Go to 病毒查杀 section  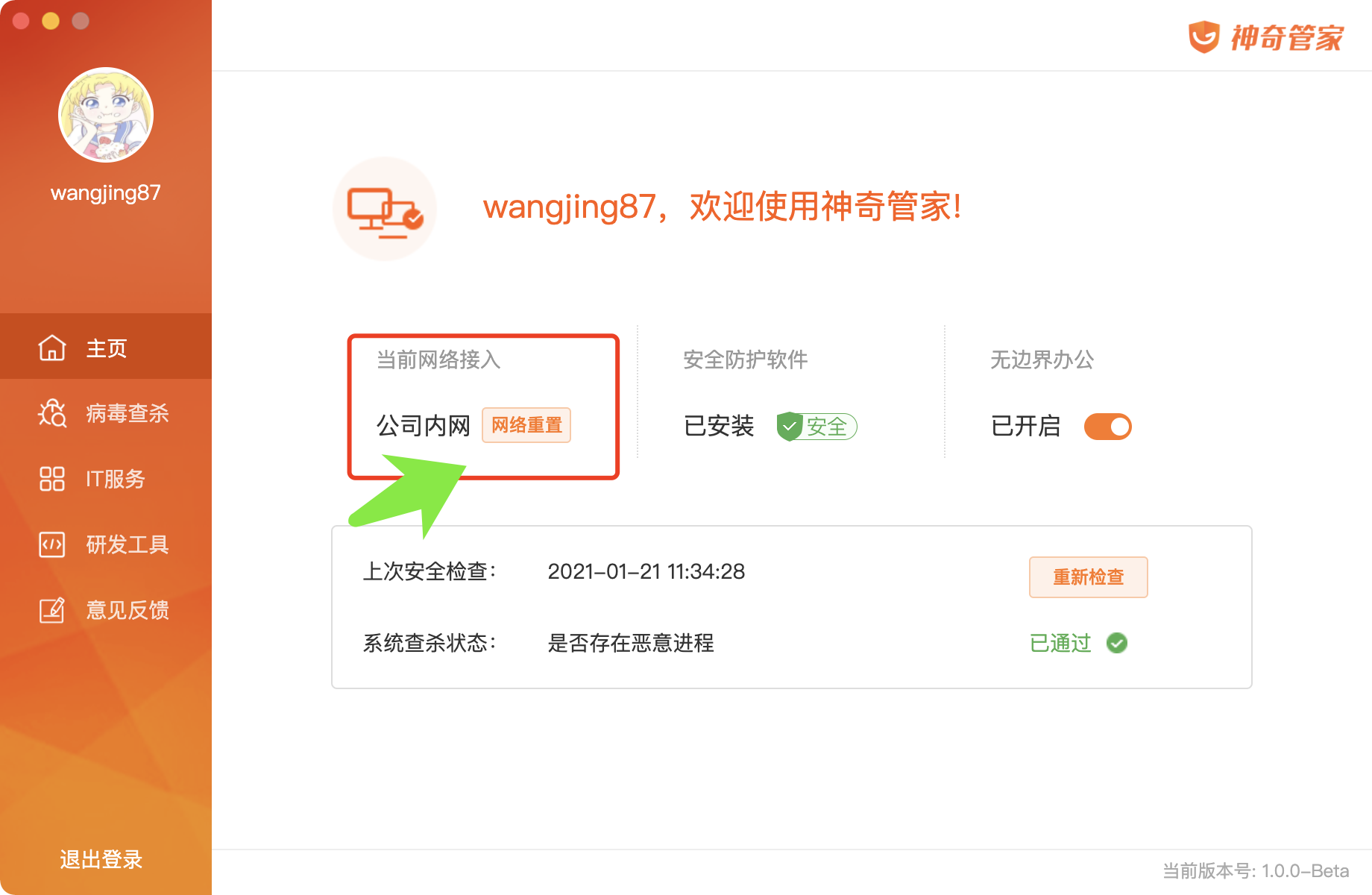(x=128, y=413)
